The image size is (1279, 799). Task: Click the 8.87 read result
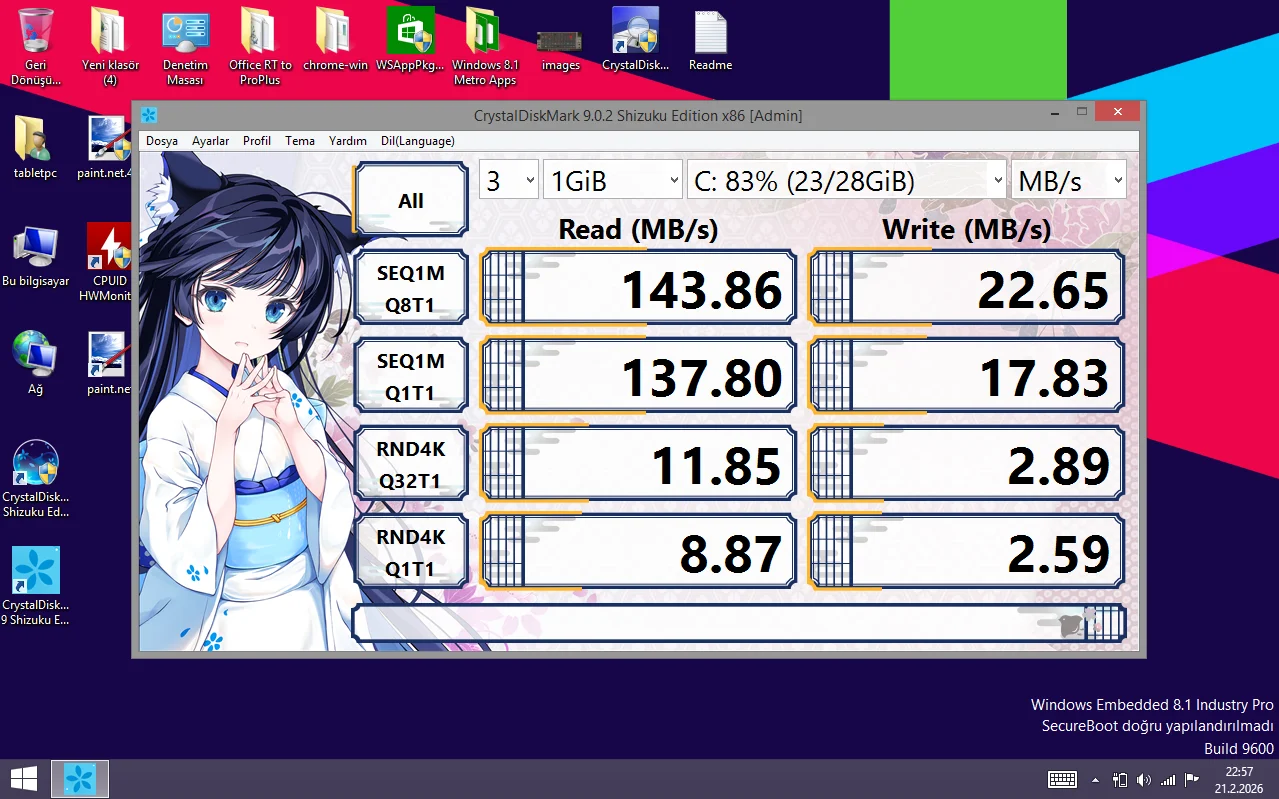click(x=639, y=552)
